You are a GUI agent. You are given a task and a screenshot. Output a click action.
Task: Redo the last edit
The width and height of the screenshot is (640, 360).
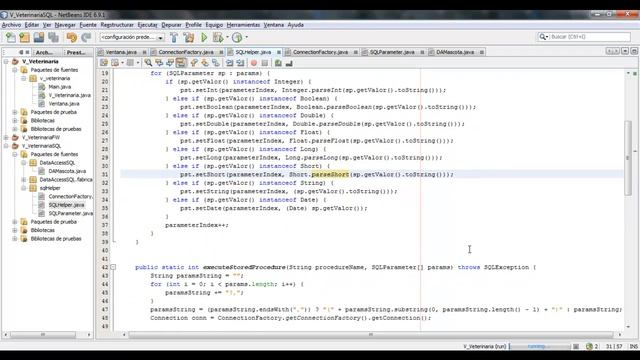[x=86, y=38]
